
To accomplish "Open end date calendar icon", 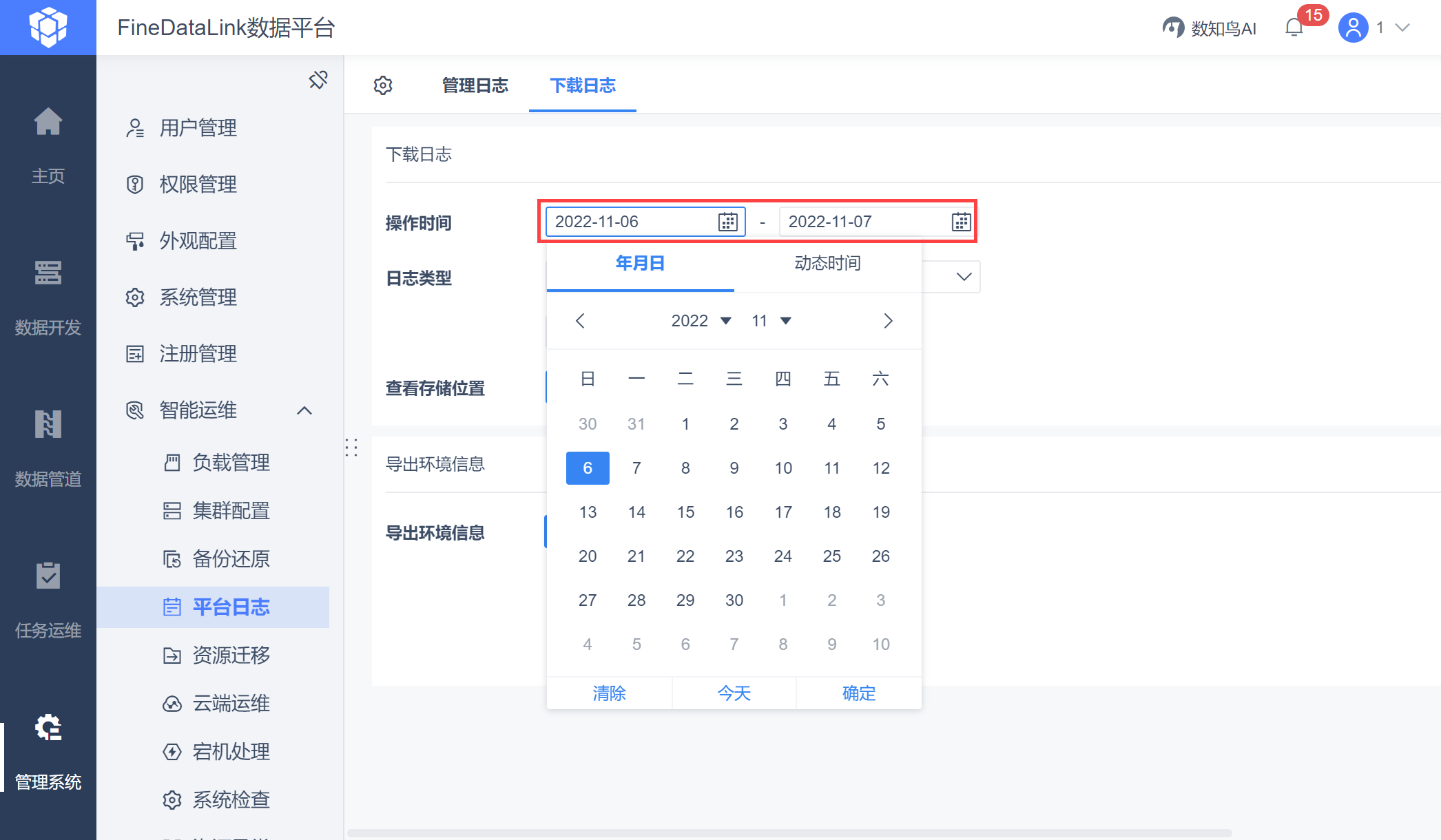I will pos(961,222).
